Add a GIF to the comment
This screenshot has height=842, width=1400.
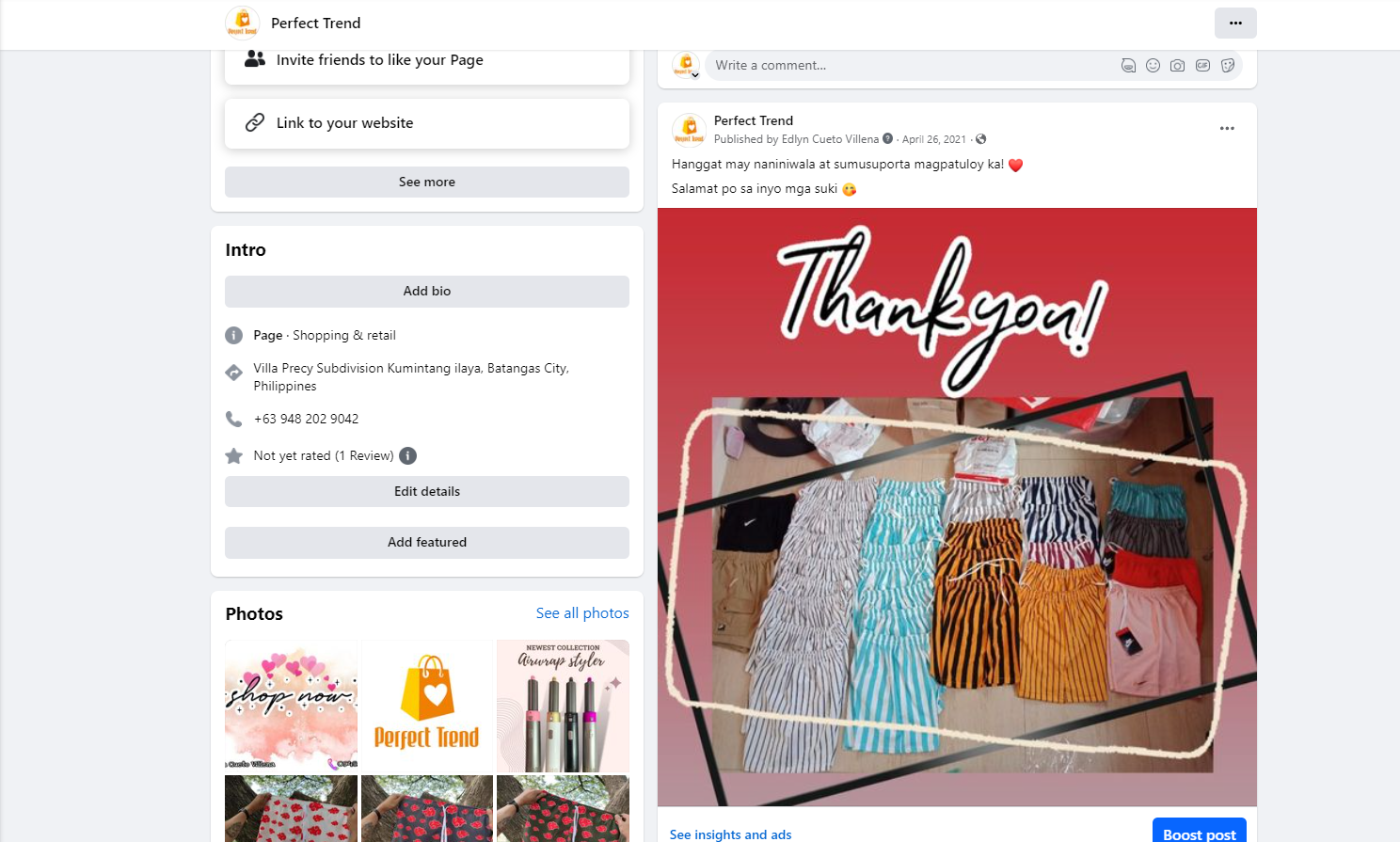click(1202, 66)
